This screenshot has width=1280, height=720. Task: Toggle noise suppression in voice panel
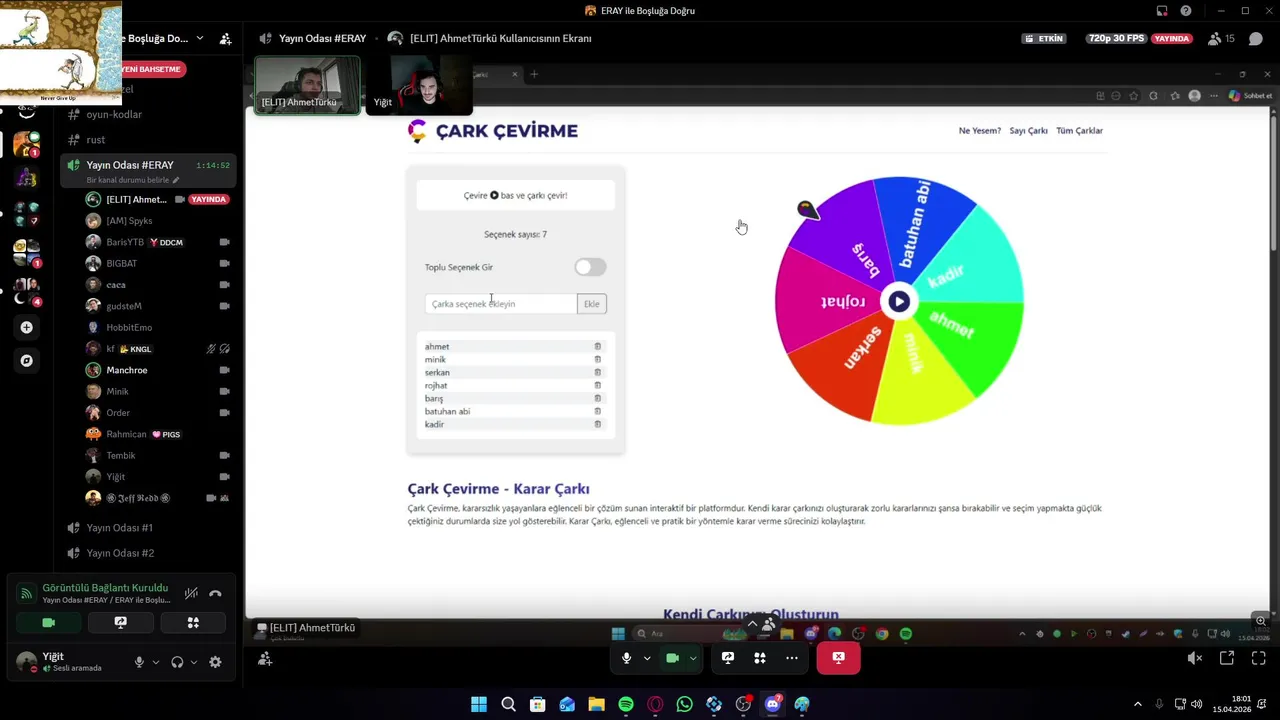[x=191, y=593]
